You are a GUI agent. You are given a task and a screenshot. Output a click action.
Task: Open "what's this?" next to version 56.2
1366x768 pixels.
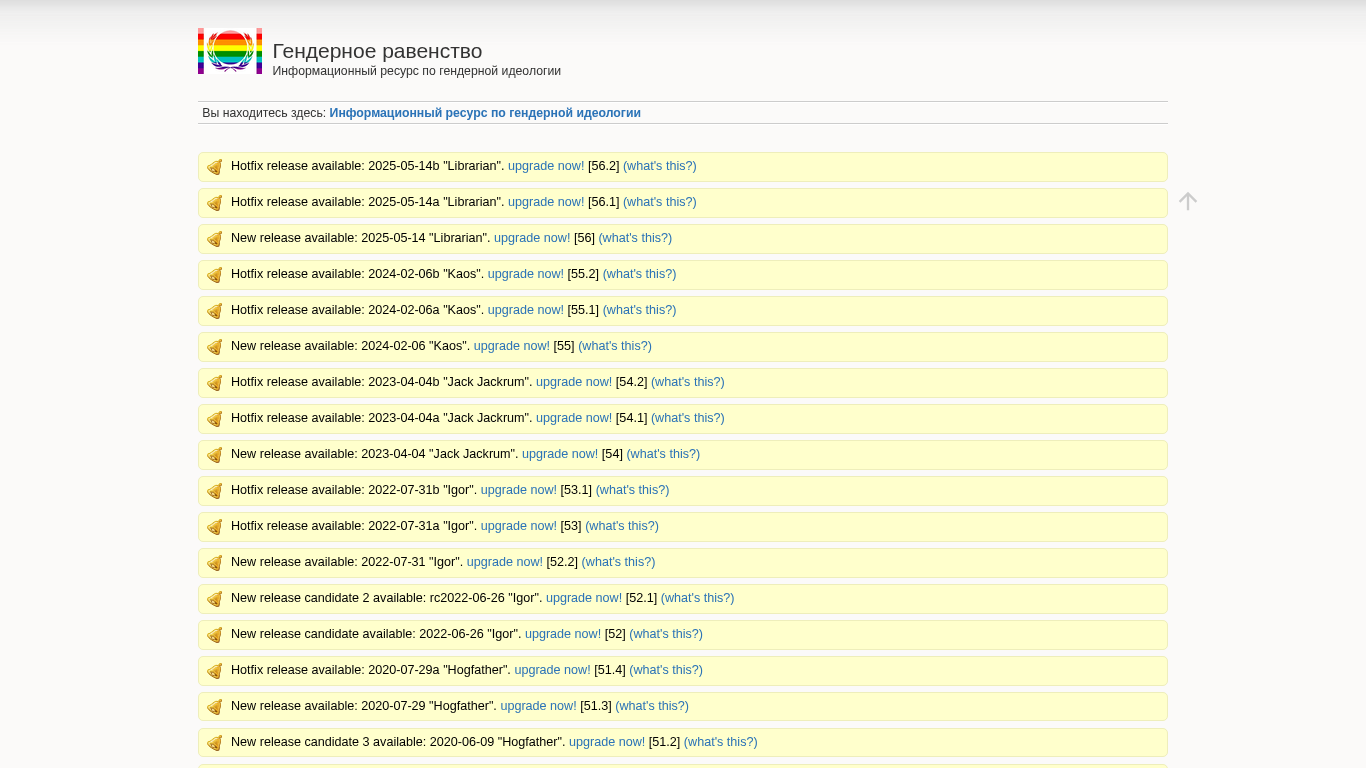[660, 166]
